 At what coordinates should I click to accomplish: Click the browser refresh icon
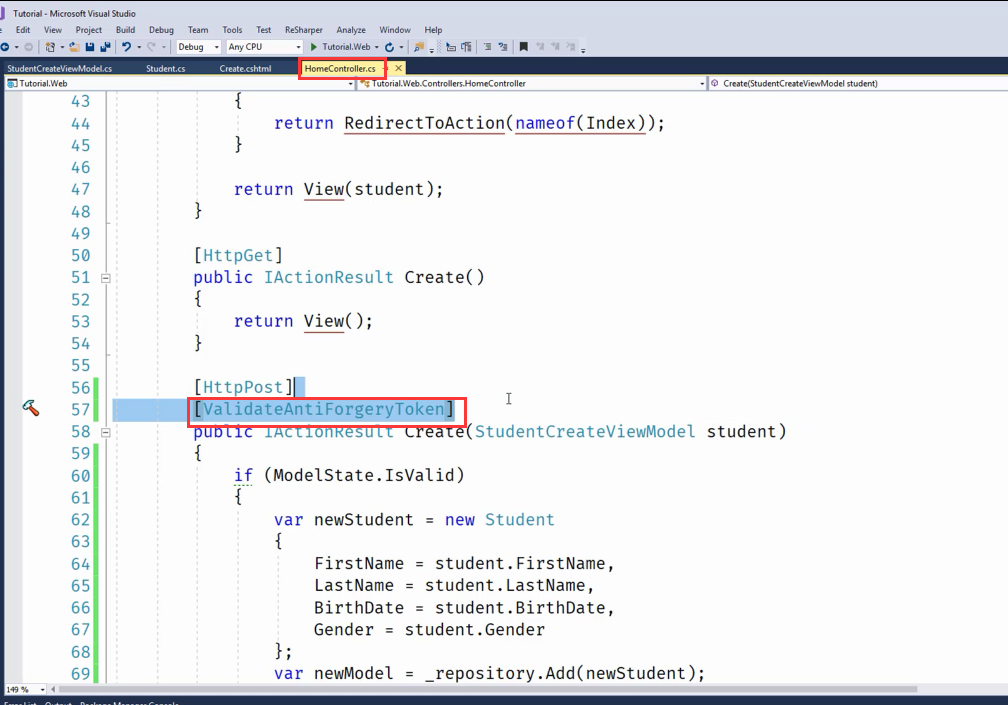pyautogui.click(x=389, y=47)
